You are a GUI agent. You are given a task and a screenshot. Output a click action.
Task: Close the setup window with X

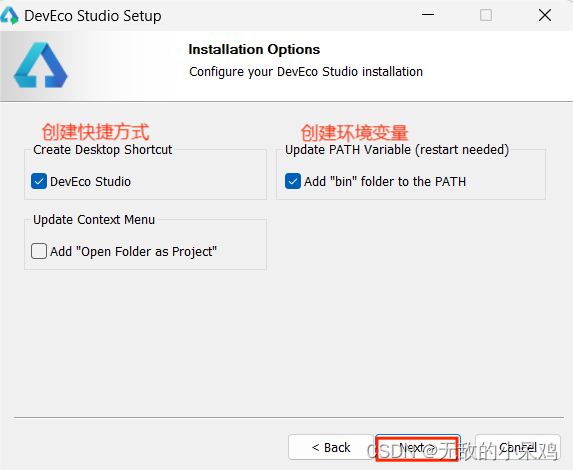545,15
